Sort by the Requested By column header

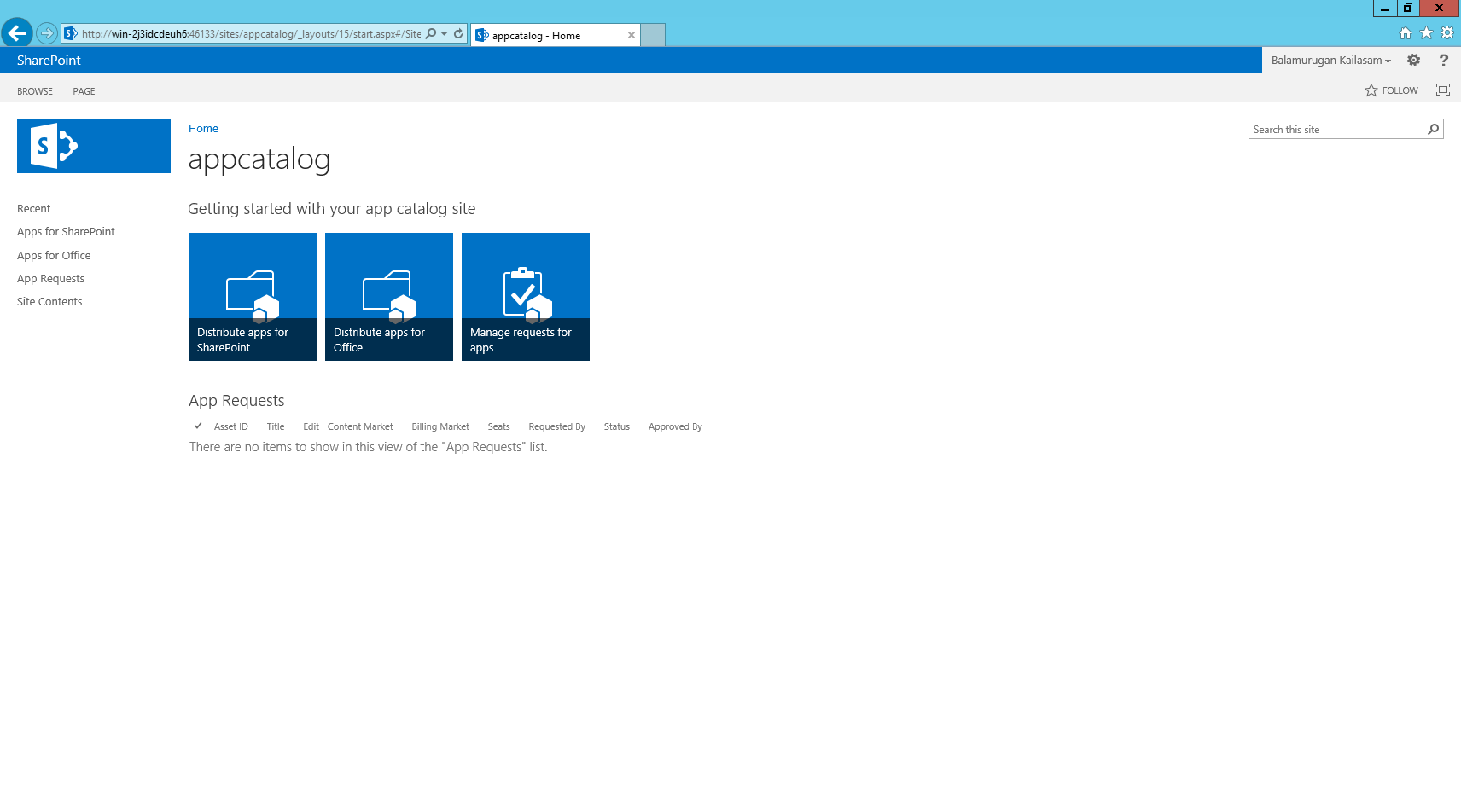pyautogui.click(x=556, y=427)
